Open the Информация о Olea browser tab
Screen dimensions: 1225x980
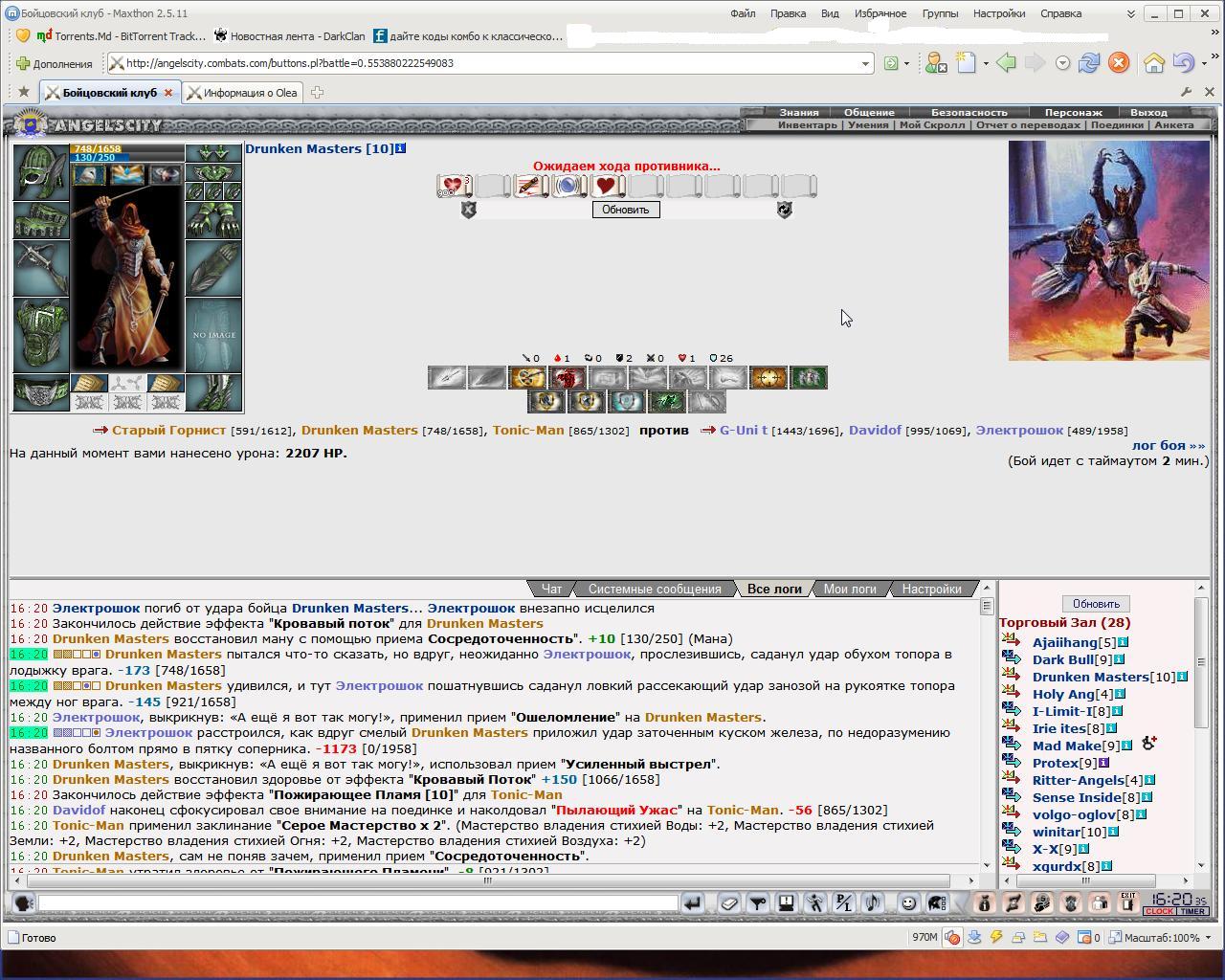[242, 93]
